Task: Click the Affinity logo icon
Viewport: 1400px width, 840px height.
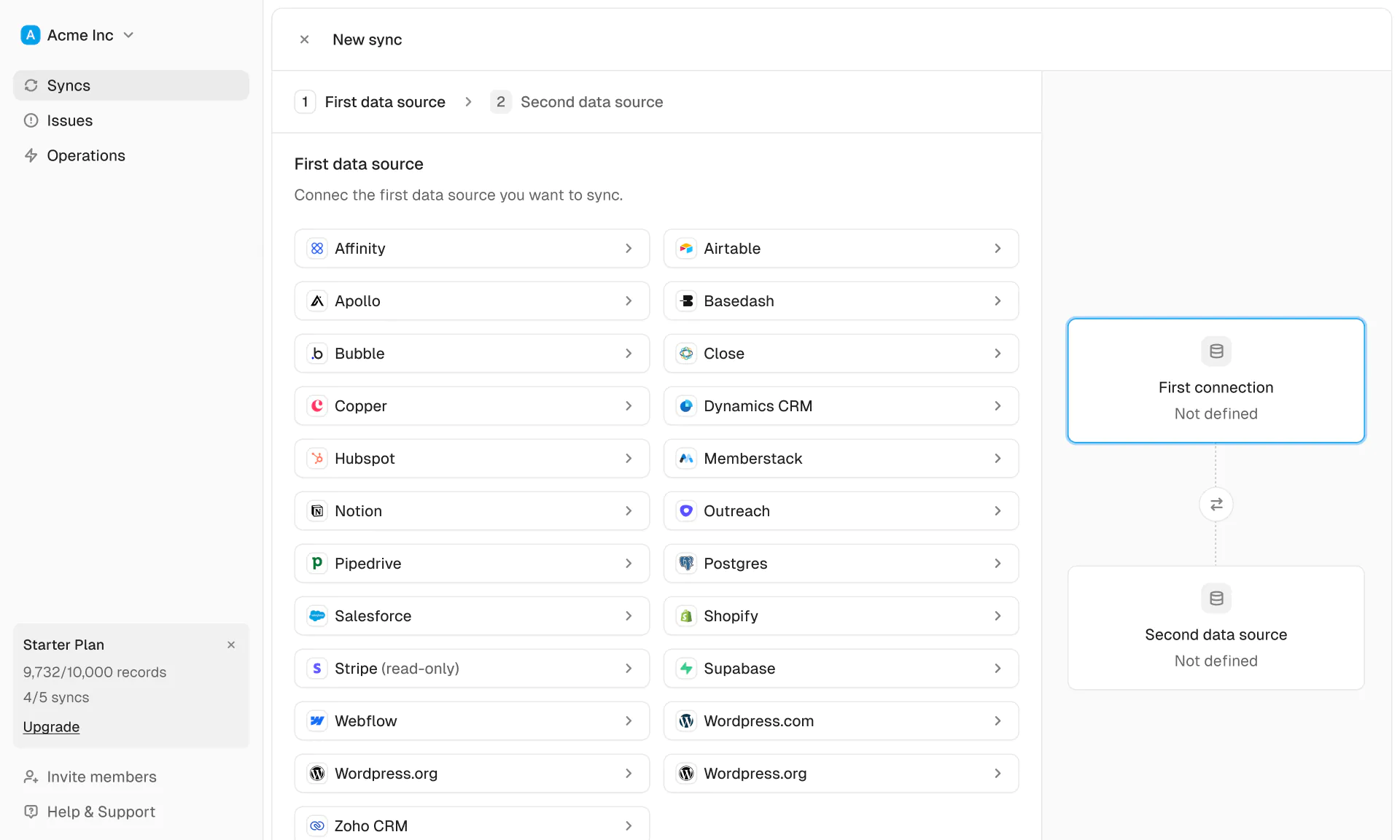Action: [316, 249]
